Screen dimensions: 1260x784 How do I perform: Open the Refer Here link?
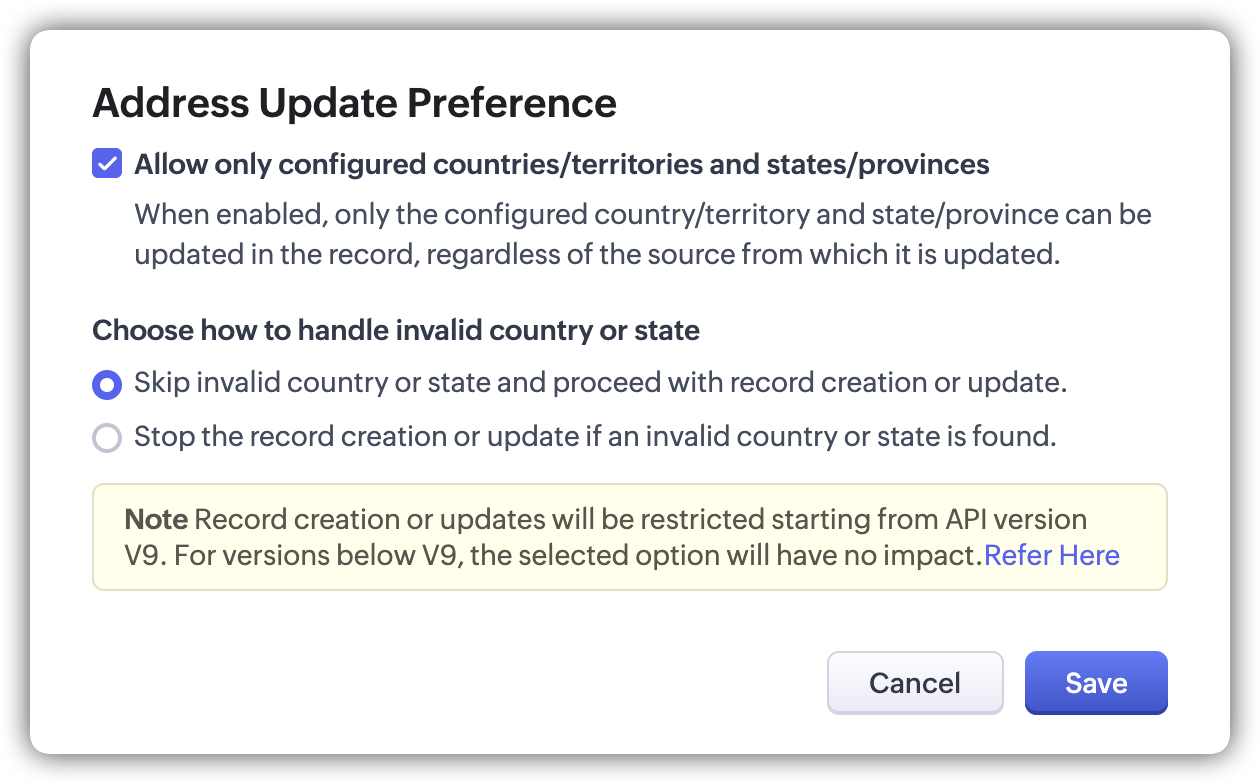pos(1052,555)
